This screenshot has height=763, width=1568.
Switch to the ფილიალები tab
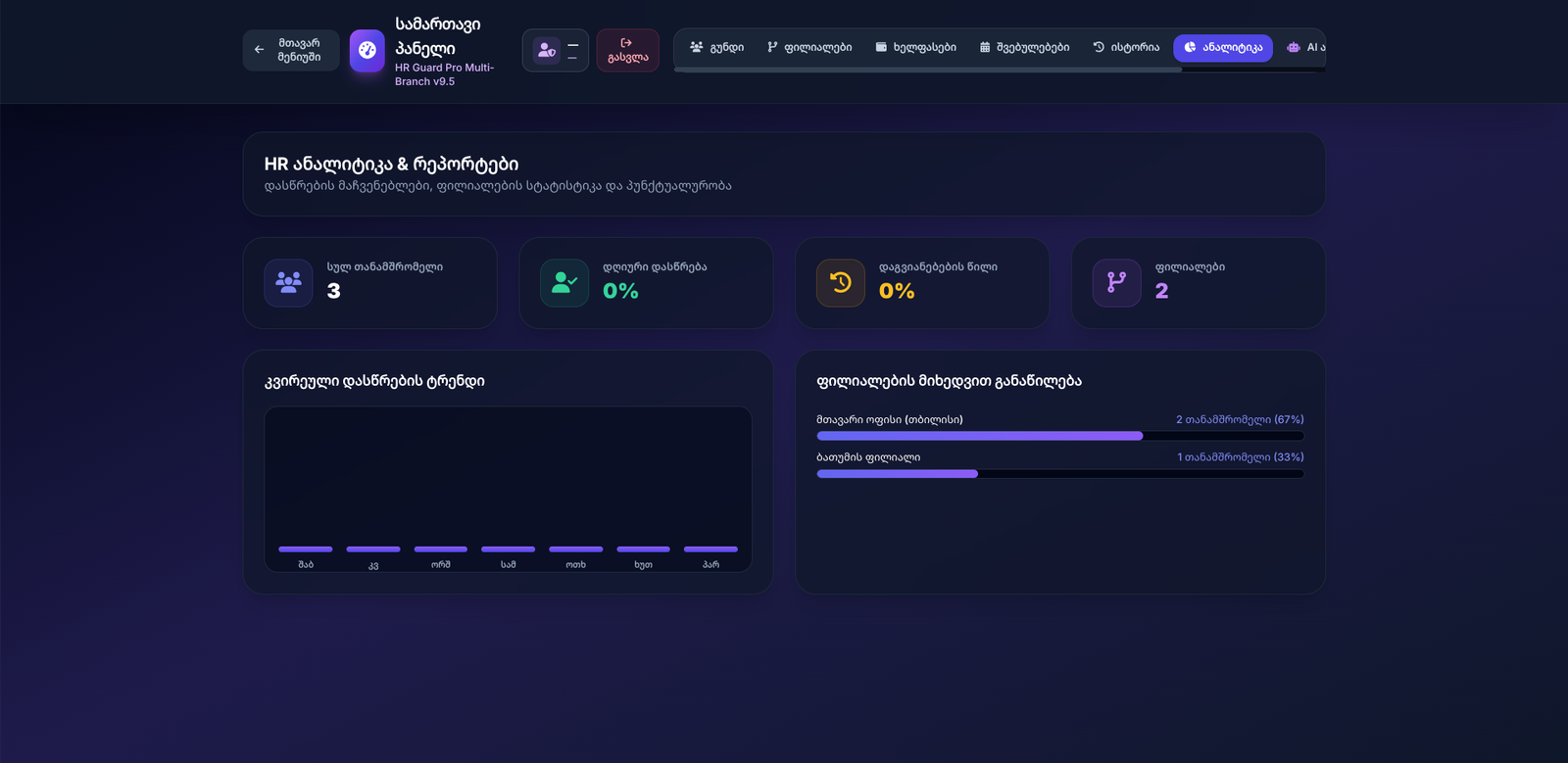point(809,47)
